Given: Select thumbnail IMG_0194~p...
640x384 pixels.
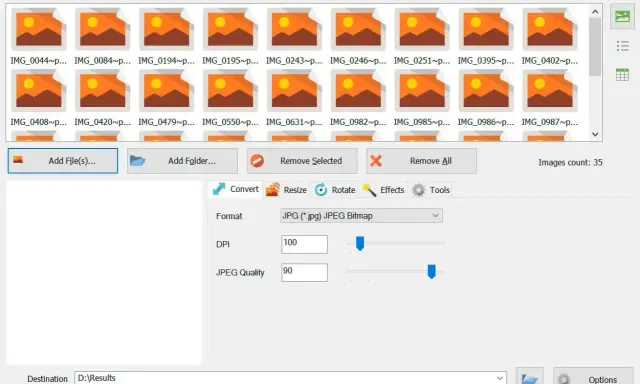Looking at the screenshot, I should tap(167, 37).
